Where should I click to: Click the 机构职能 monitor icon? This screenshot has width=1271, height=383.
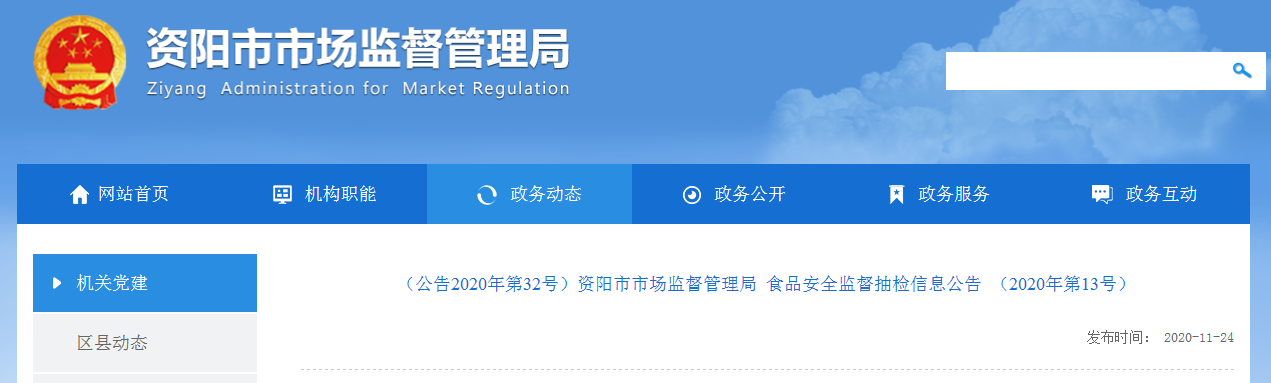(x=283, y=194)
